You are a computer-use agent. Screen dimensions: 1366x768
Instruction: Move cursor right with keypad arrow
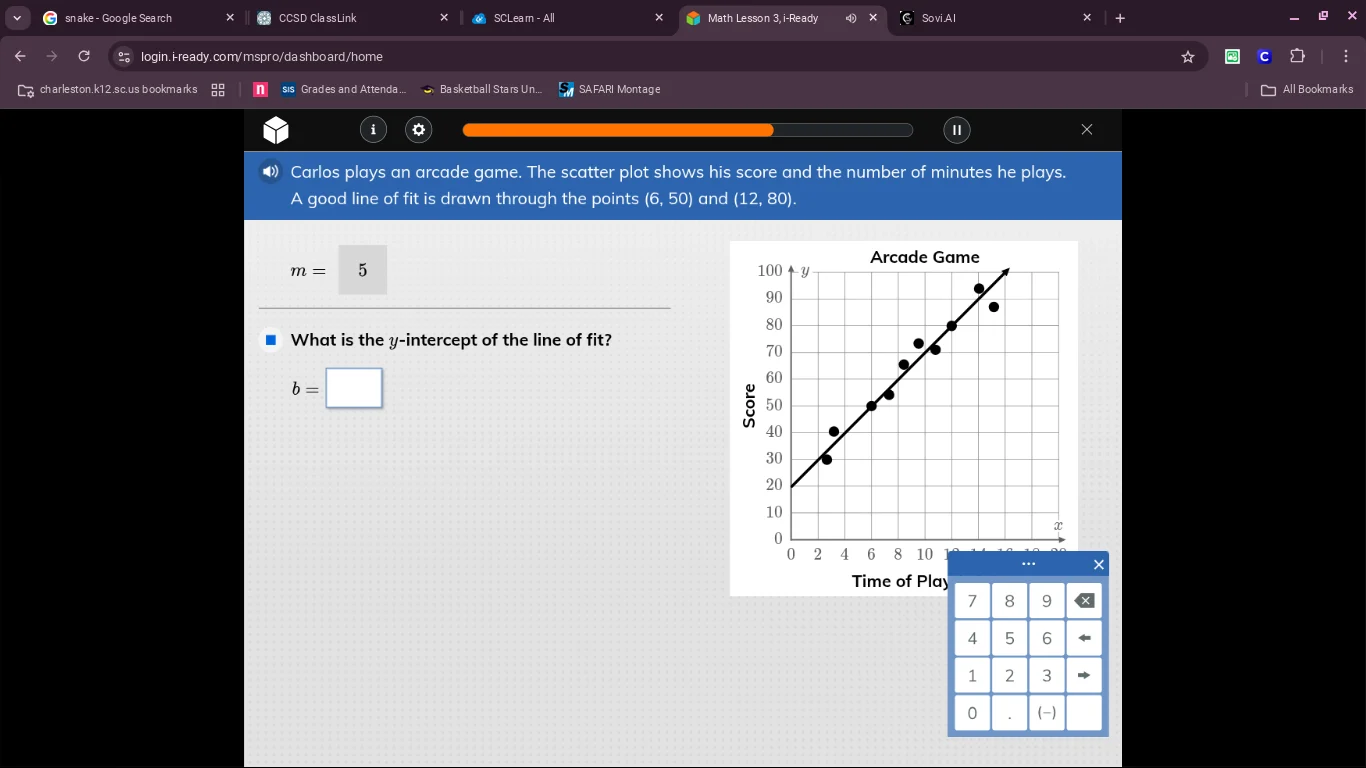1084,675
